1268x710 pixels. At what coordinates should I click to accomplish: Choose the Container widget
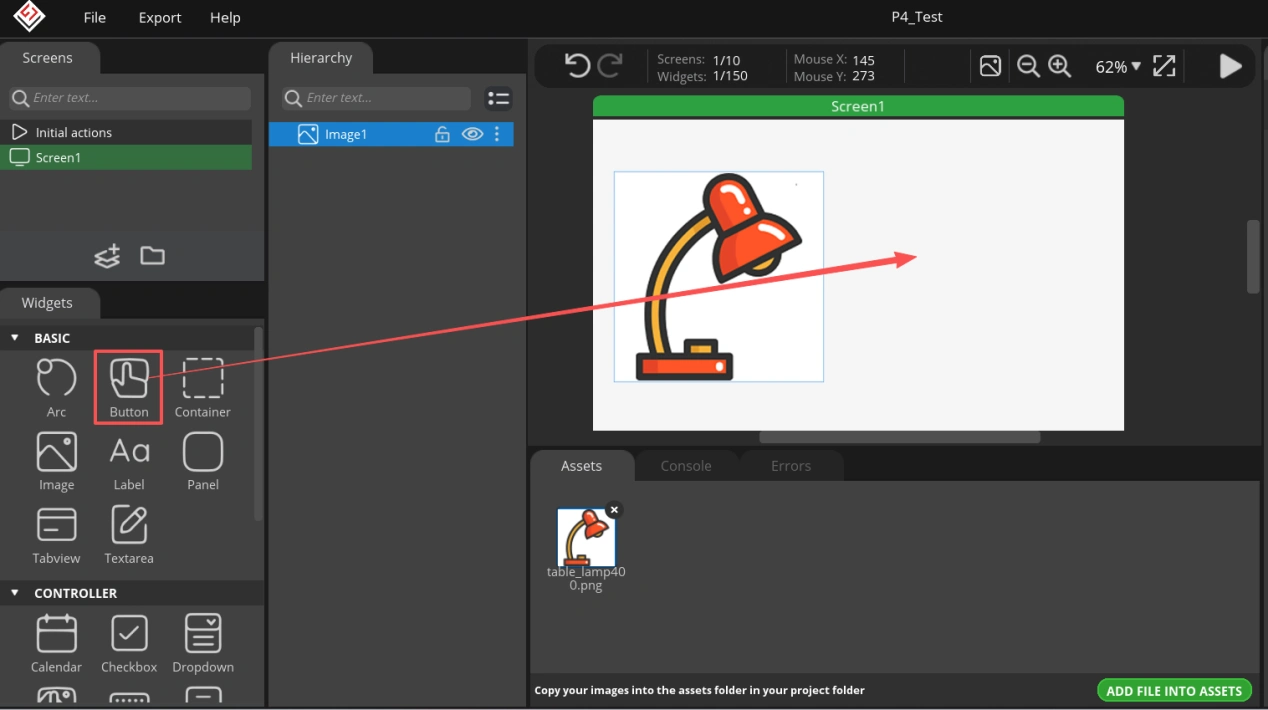203,380
